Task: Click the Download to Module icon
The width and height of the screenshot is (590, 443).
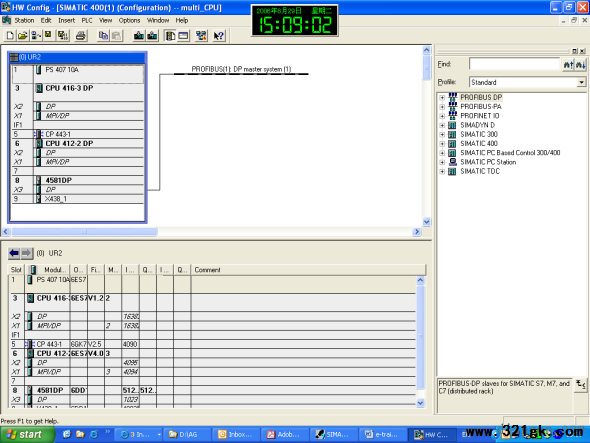Action: (x=139, y=36)
